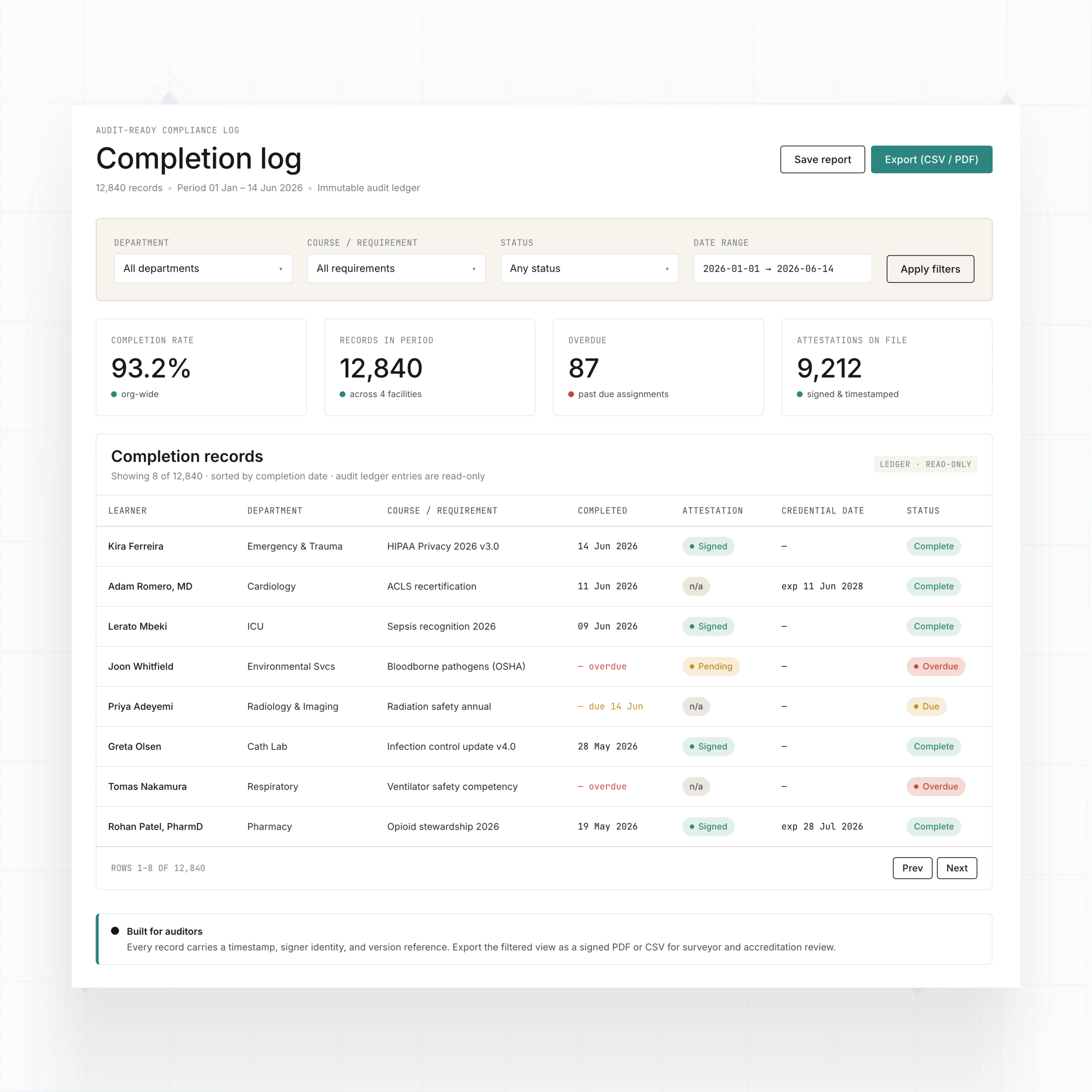The width and height of the screenshot is (1092, 1092).
Task: Click the 93.2% completion rate card
Action: click(201, 367)
